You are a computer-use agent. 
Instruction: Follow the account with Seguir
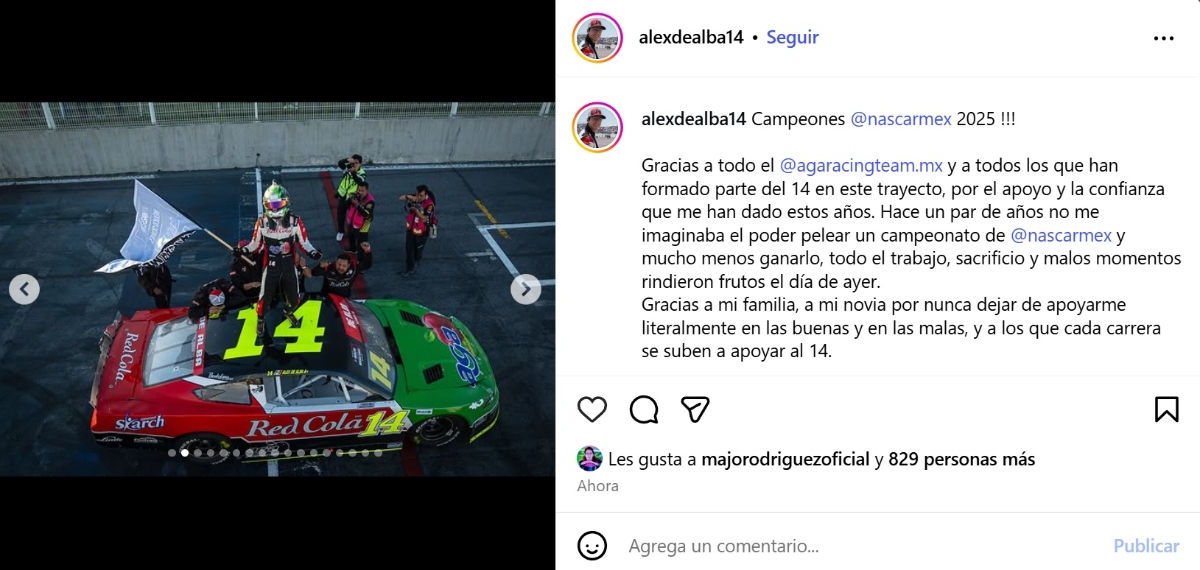pos(792,37)
